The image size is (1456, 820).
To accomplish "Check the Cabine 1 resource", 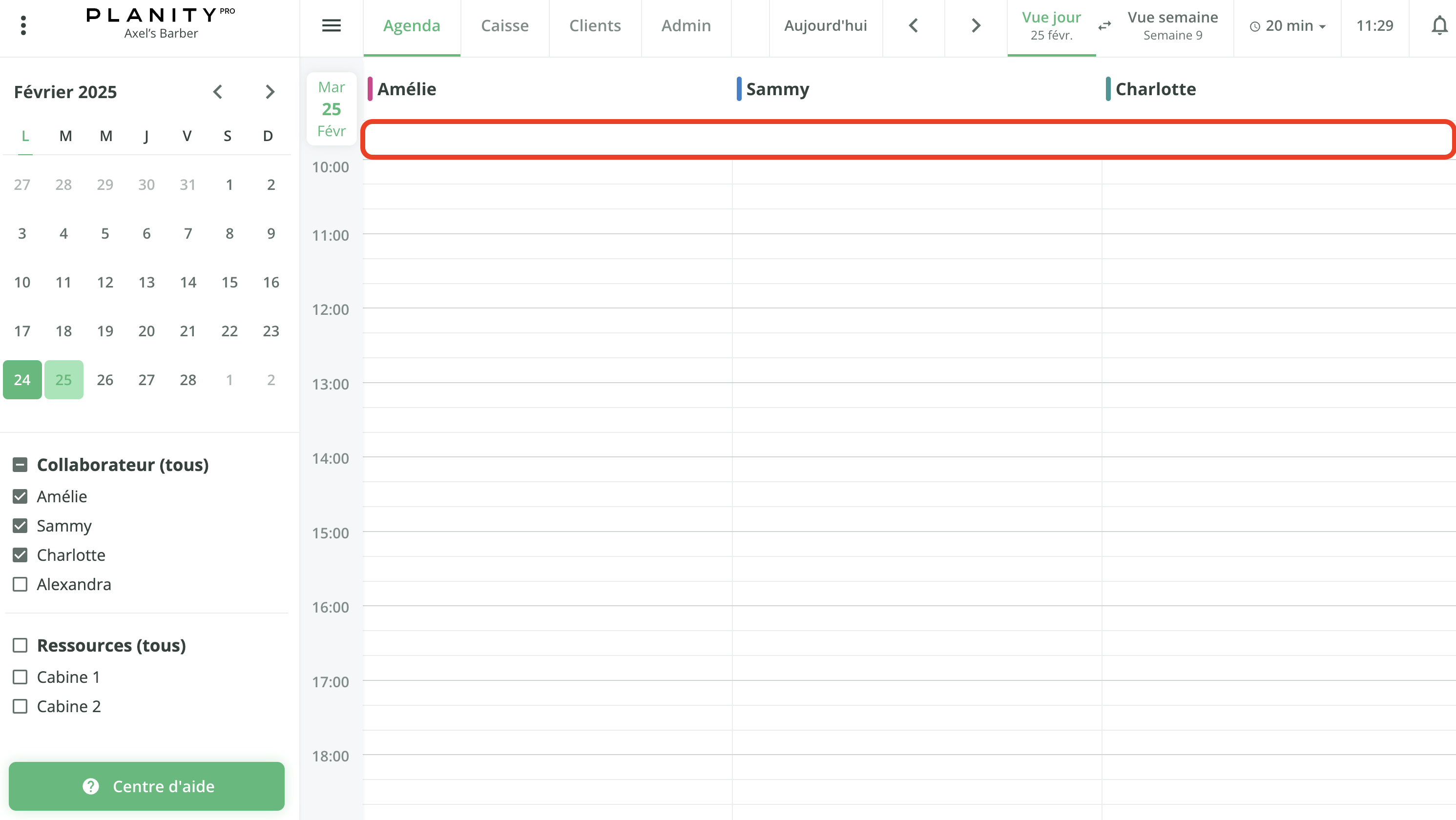I will click(21, 676).
